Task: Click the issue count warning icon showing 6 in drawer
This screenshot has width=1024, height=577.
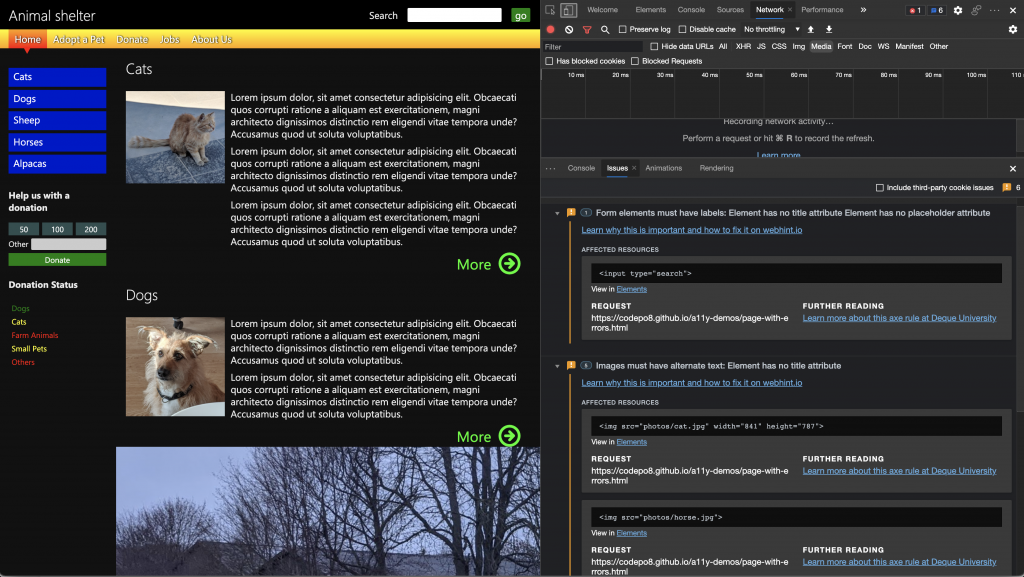Action: point(1006,187)
